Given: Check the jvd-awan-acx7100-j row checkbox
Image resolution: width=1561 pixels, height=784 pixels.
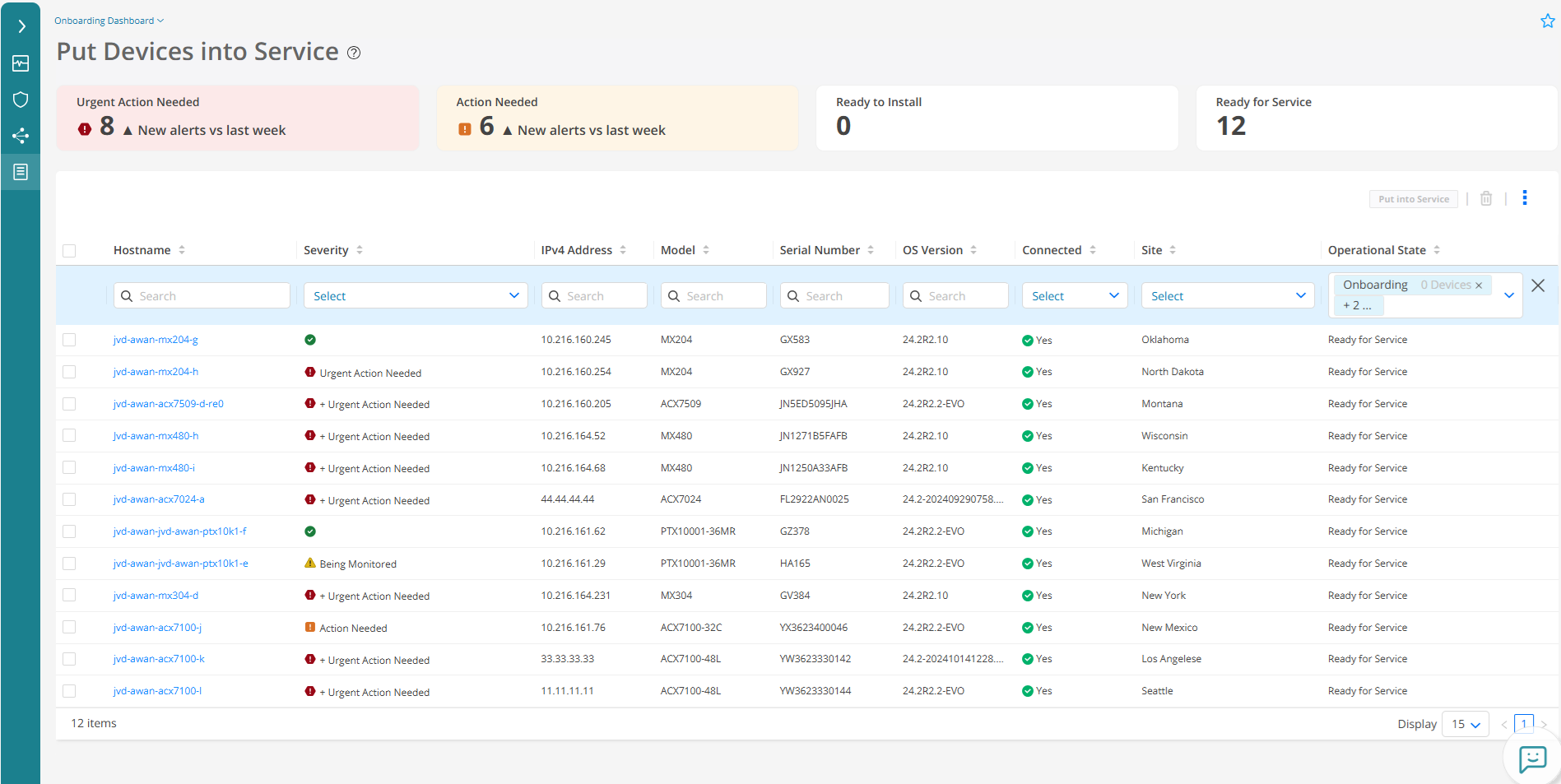Looking at the screenshot, I should pyautogui.click(x=69, y=628).
